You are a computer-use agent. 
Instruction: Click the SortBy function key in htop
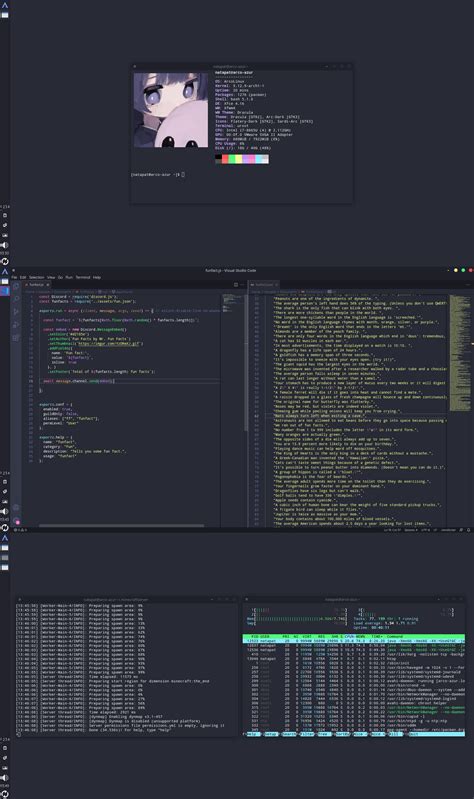point(343,734)
